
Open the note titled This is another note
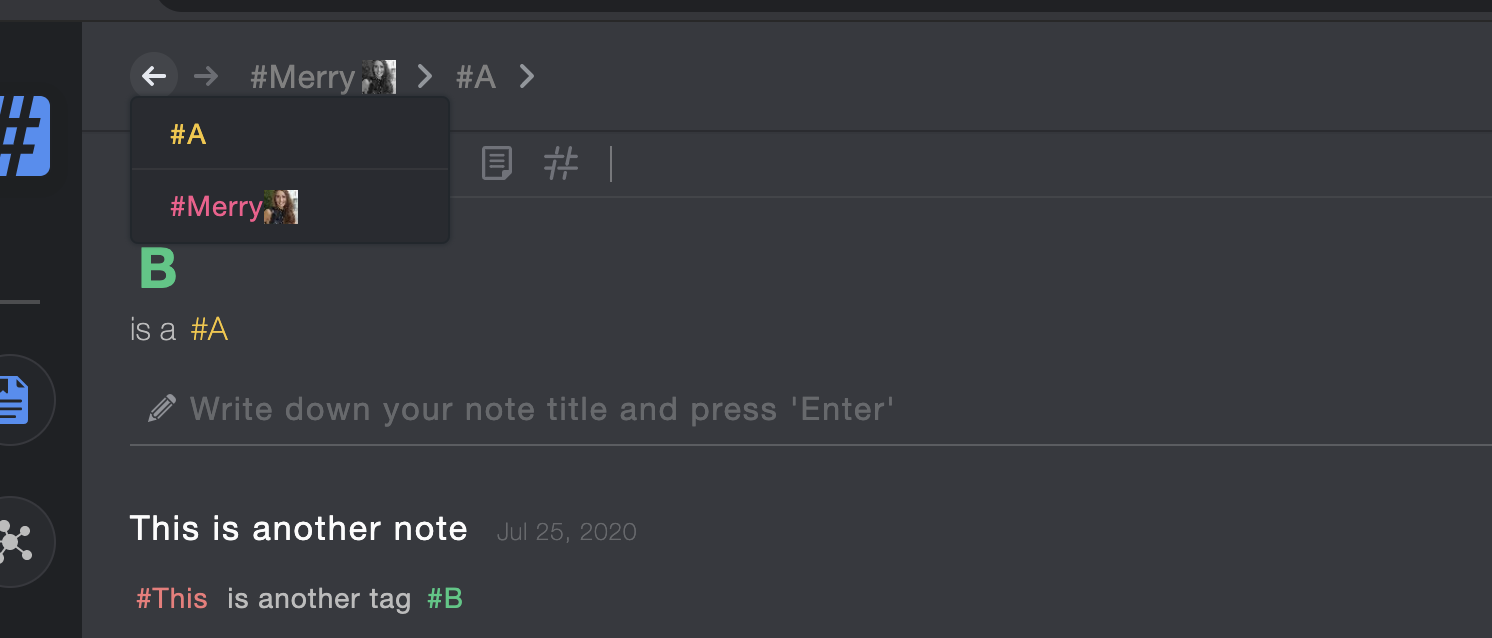[x=299, y=528]
